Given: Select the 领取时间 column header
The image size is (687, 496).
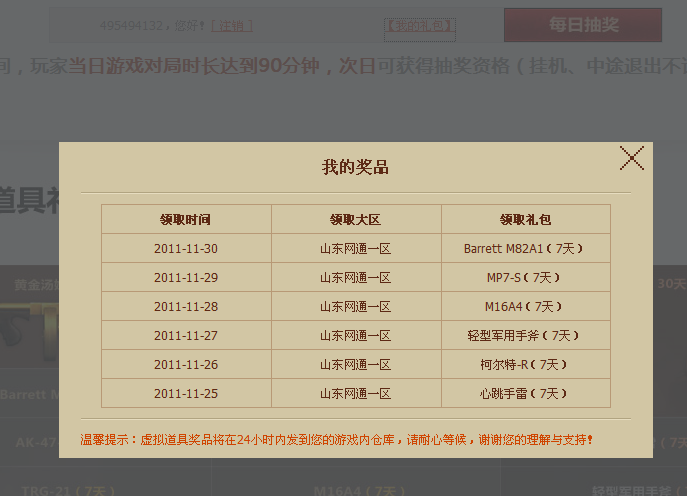Looking at the screenshot, I should (186, 219).
